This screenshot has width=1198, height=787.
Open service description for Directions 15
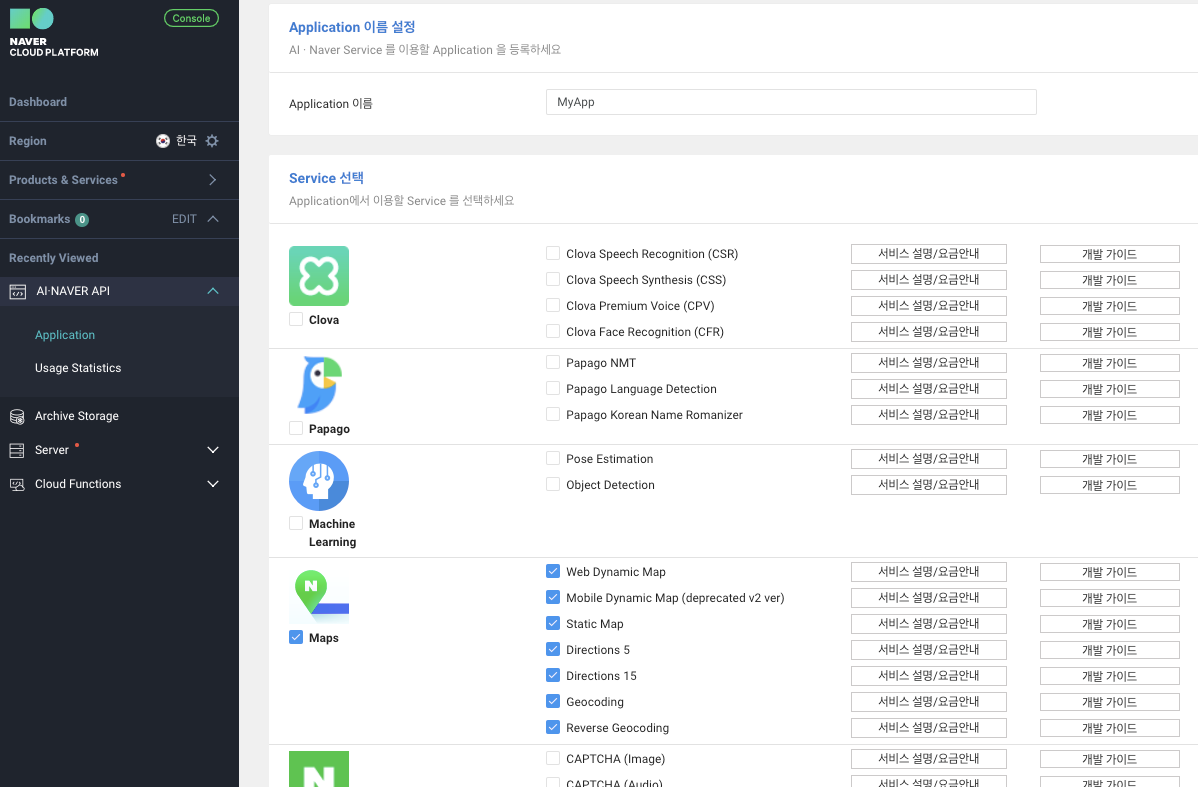tap(928, 675)
